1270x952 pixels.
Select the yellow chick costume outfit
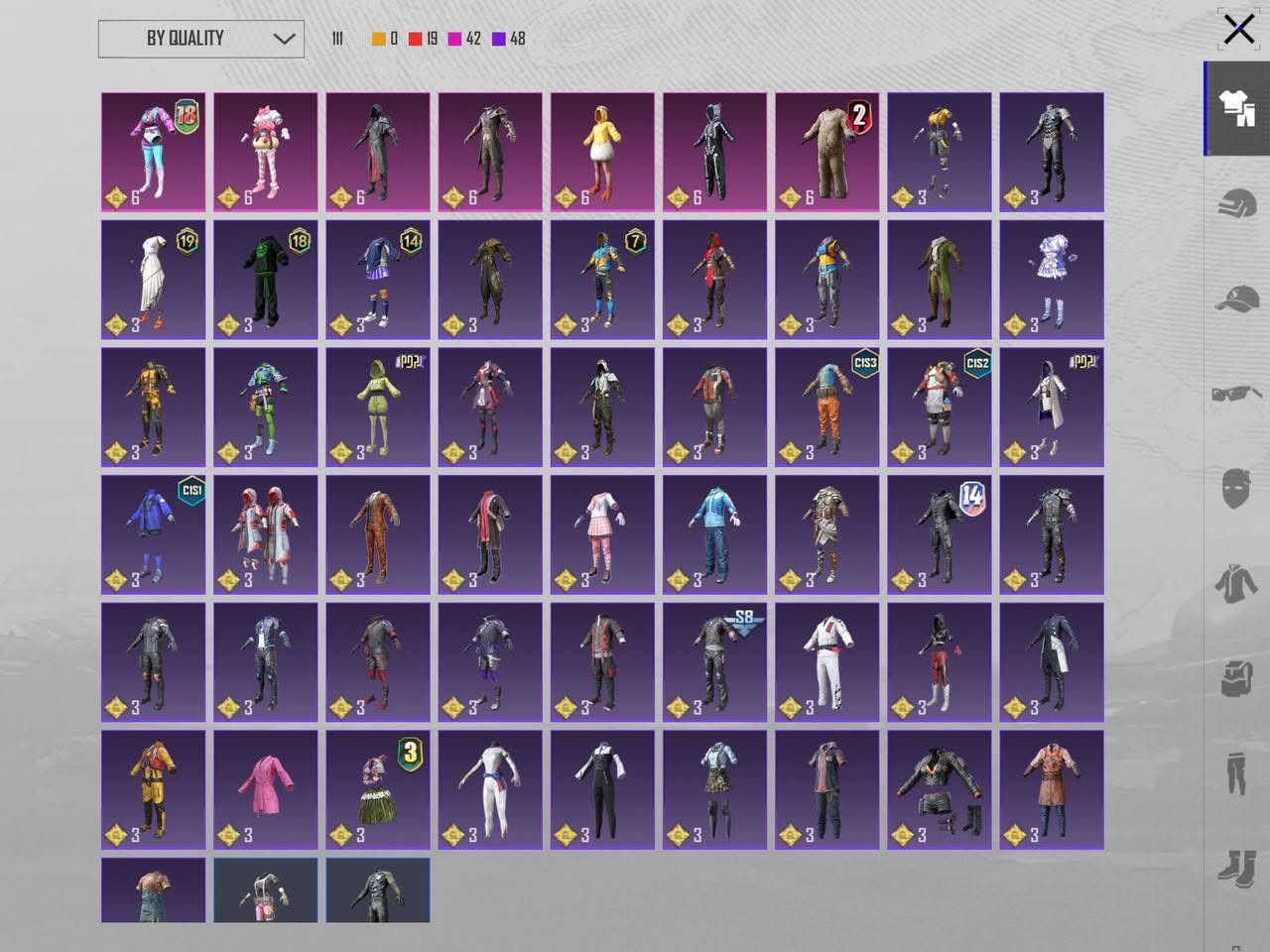click(x=602, y=152)
